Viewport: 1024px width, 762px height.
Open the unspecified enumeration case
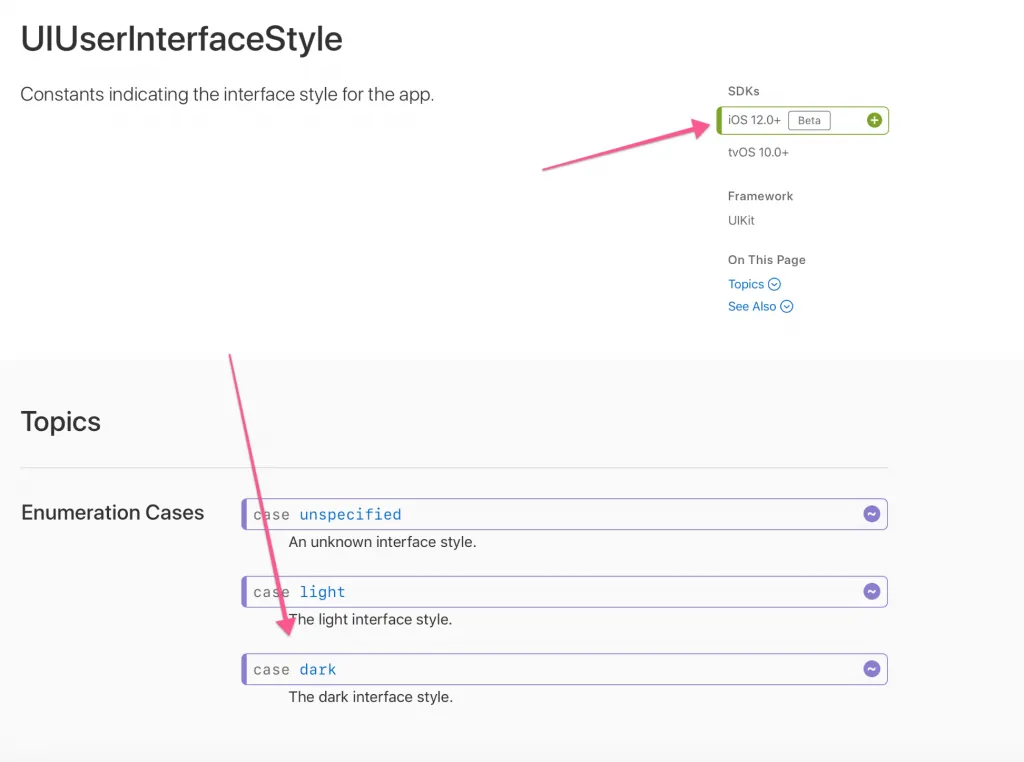click(x=350, y=514)
